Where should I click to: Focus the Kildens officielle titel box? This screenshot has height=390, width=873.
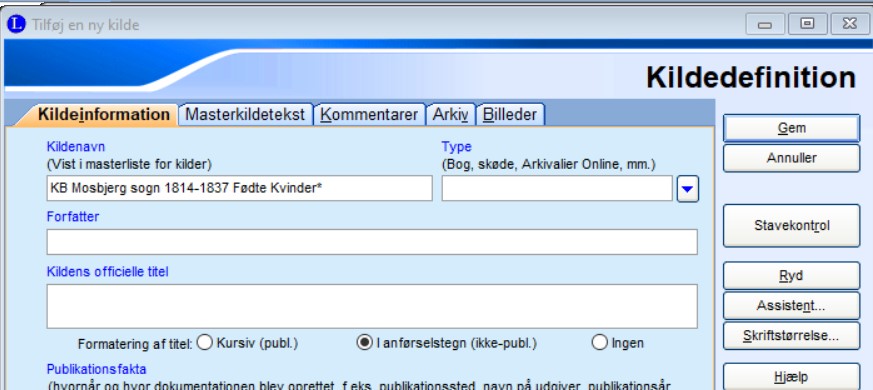pos(372,306)
